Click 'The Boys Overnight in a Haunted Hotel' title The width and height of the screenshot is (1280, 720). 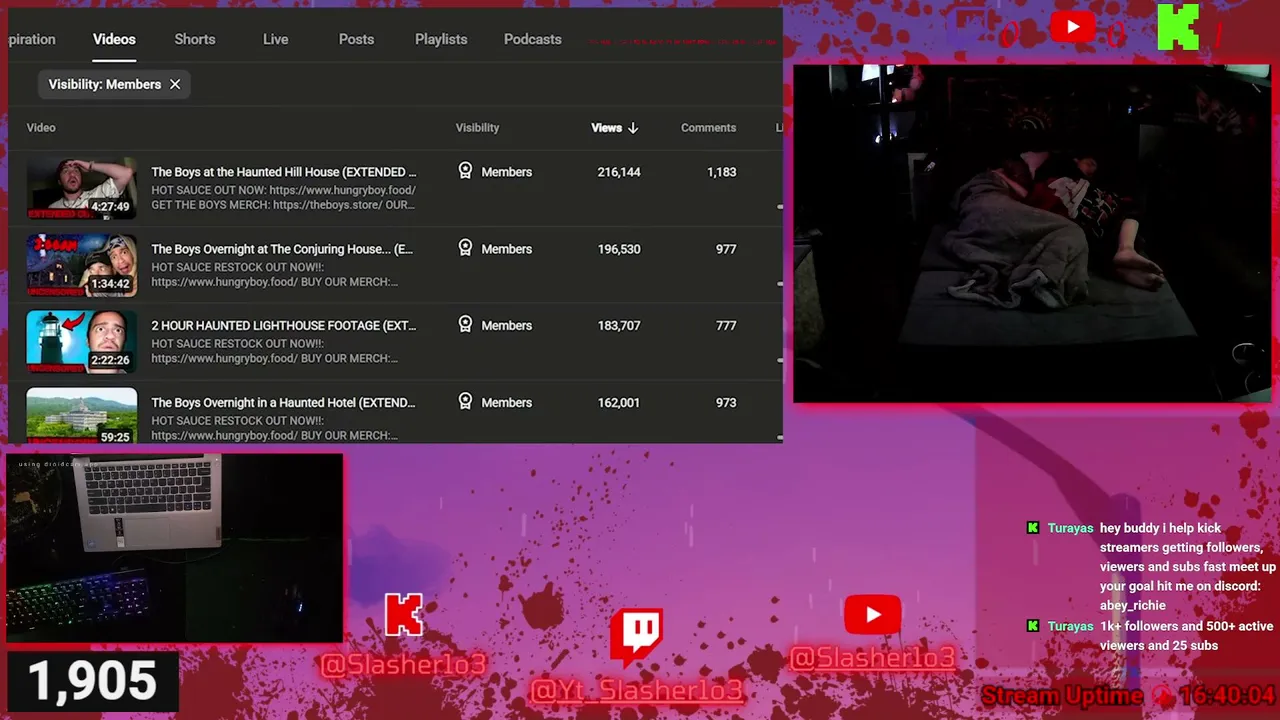[283, 402]
